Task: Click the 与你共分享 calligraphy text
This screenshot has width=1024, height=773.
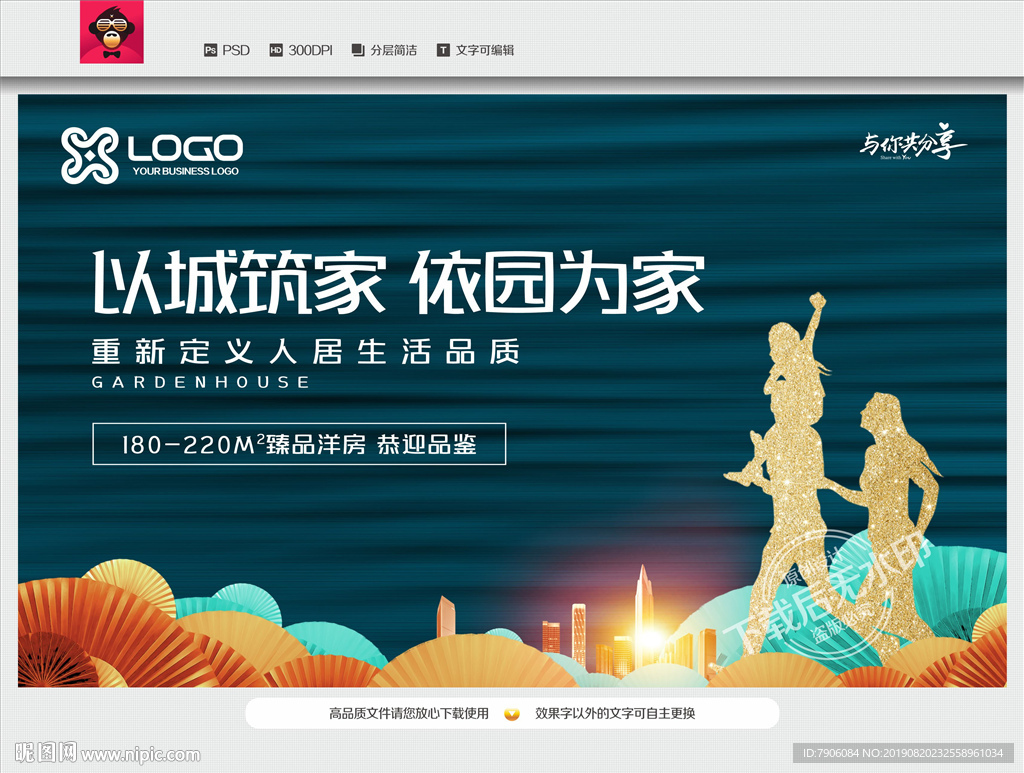Action: (x=912, y=142)
